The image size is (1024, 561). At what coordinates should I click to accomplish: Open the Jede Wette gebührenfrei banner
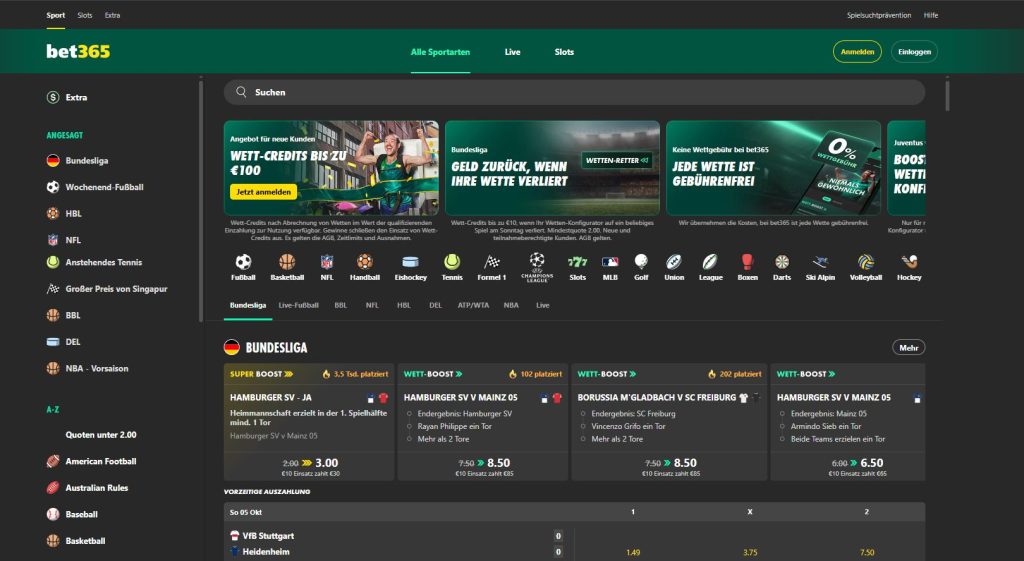(773, 168)
